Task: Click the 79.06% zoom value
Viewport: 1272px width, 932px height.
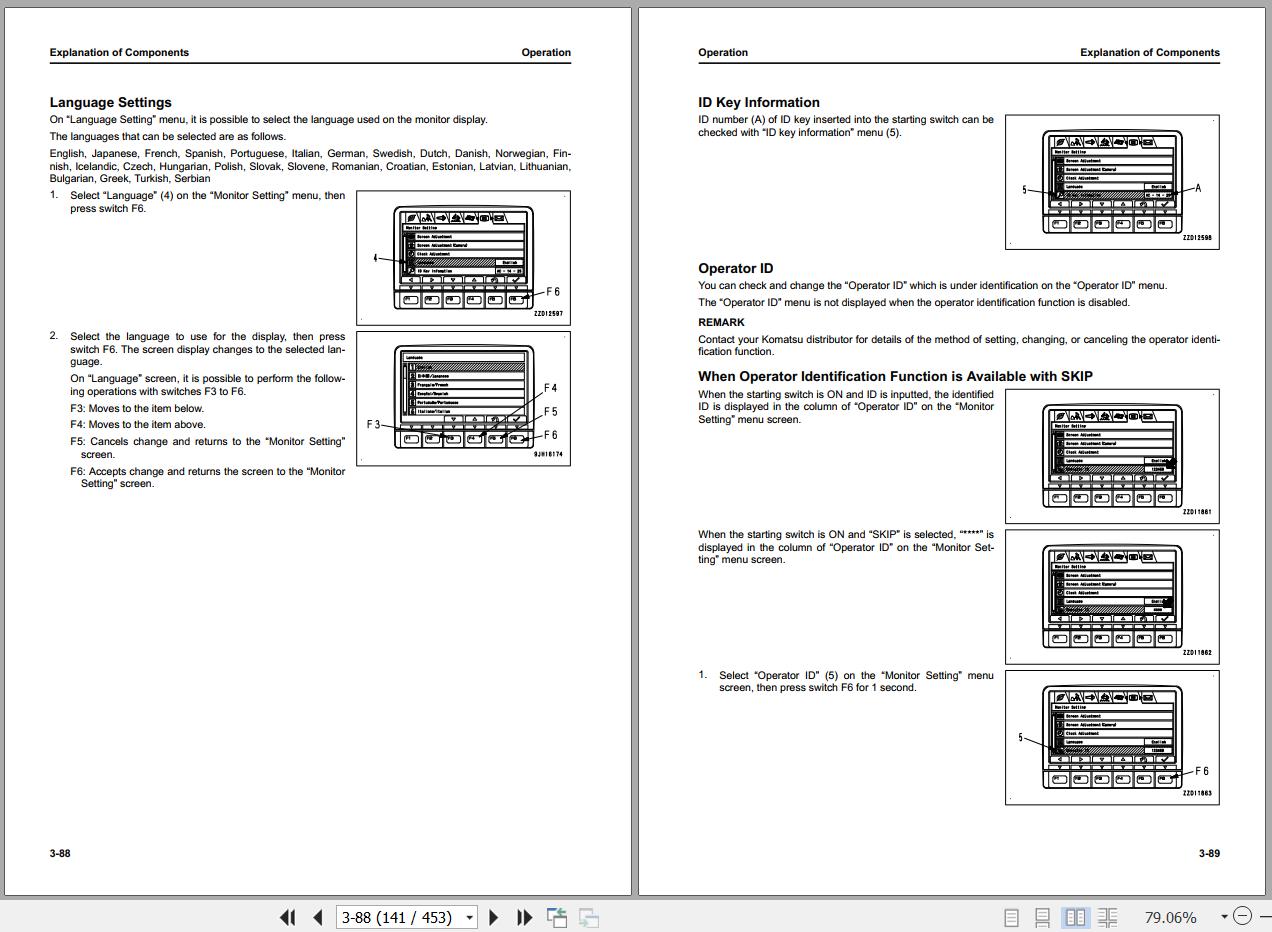Action: 1170,917
